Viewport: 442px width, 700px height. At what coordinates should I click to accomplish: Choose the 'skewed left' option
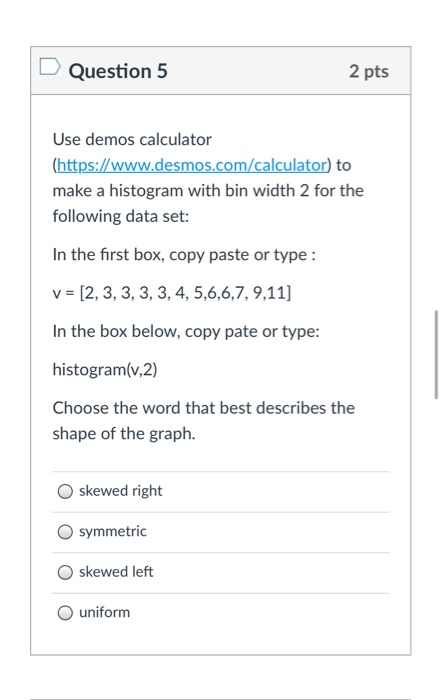pos(65,572)
